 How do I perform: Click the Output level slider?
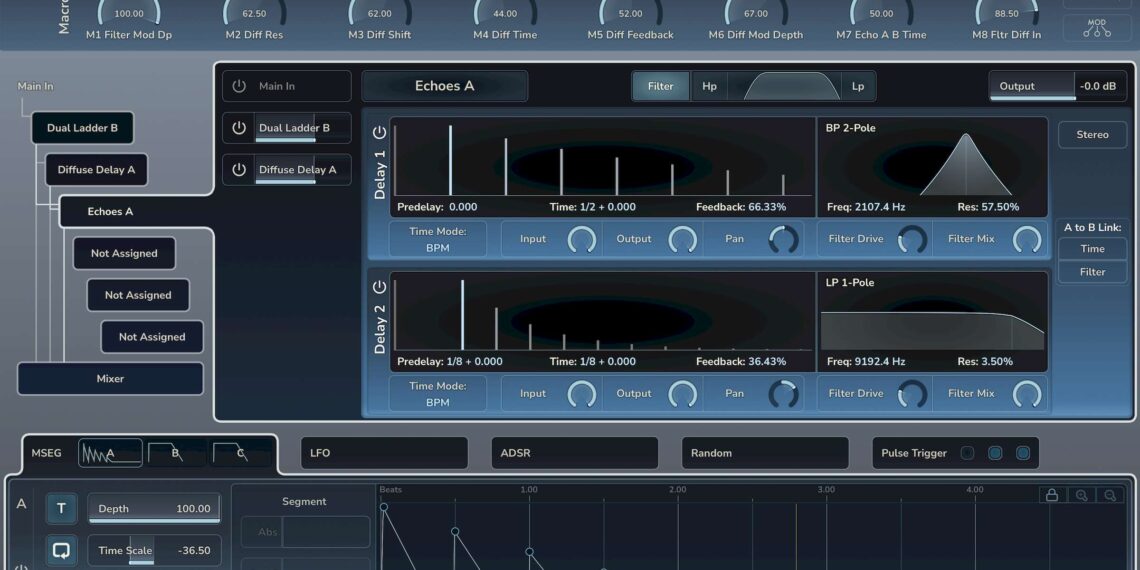point(1031,86)
